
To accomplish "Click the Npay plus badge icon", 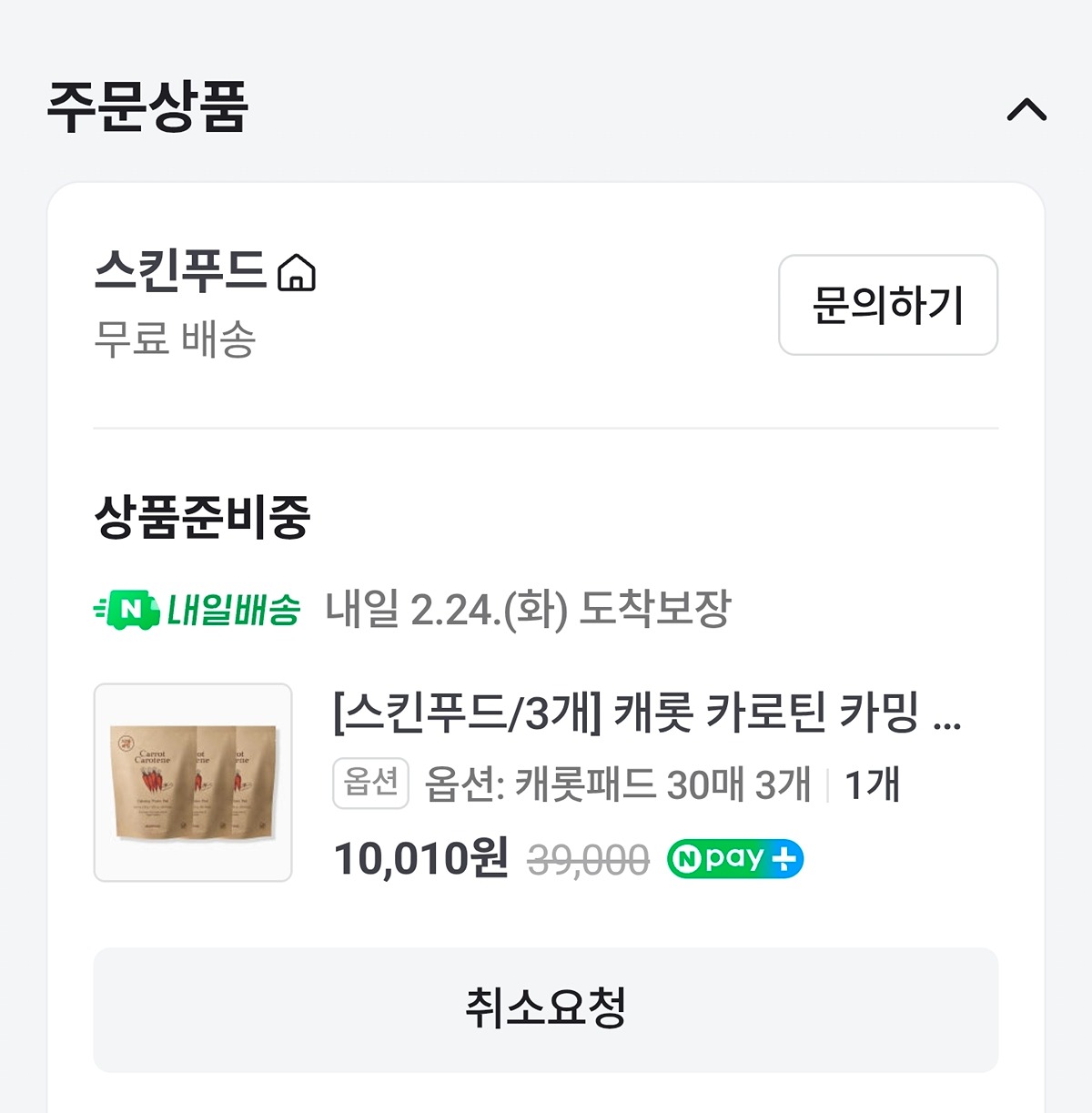I will point(734,859).
